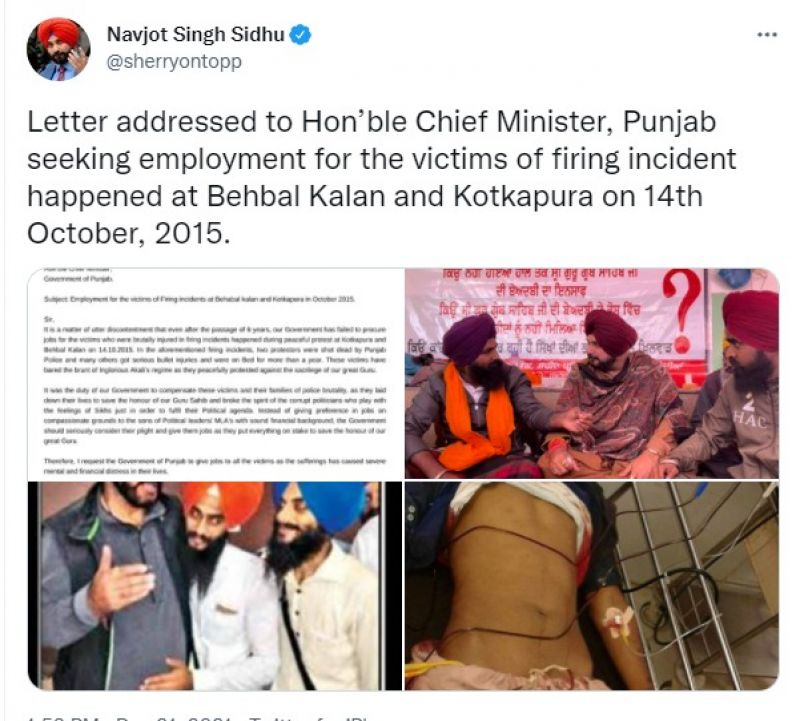This screenshot has width=800, height=721.
Task: Click the letter's Subject line
Action: (199, 299)
